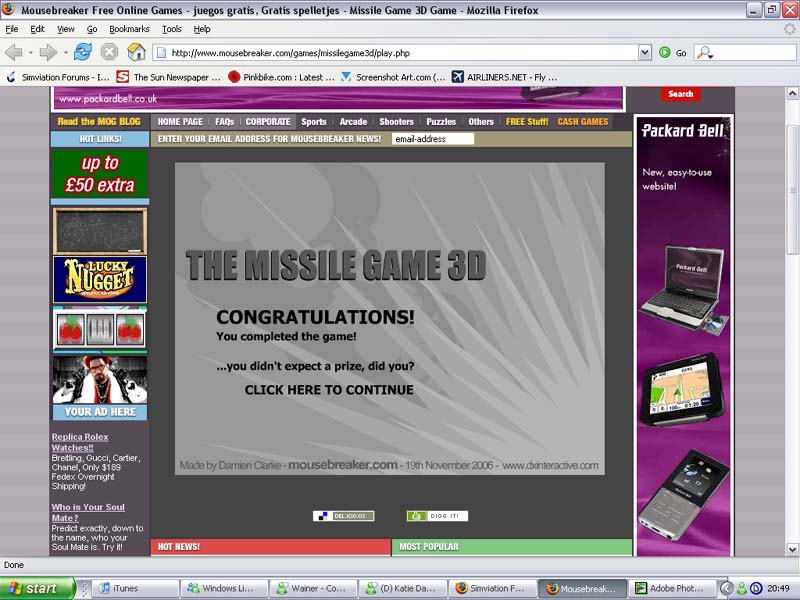
Task: Expand the address bar URL dropdown
Action: 645,53
